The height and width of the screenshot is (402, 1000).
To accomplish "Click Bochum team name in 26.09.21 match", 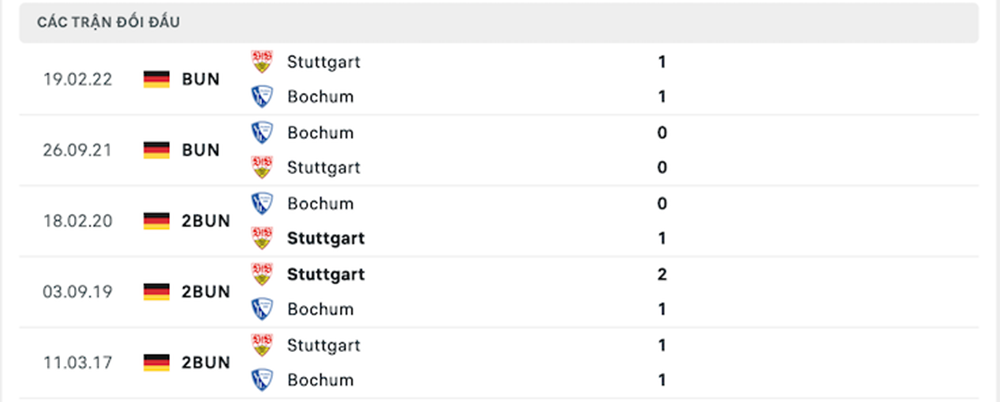I will [320, 133].
